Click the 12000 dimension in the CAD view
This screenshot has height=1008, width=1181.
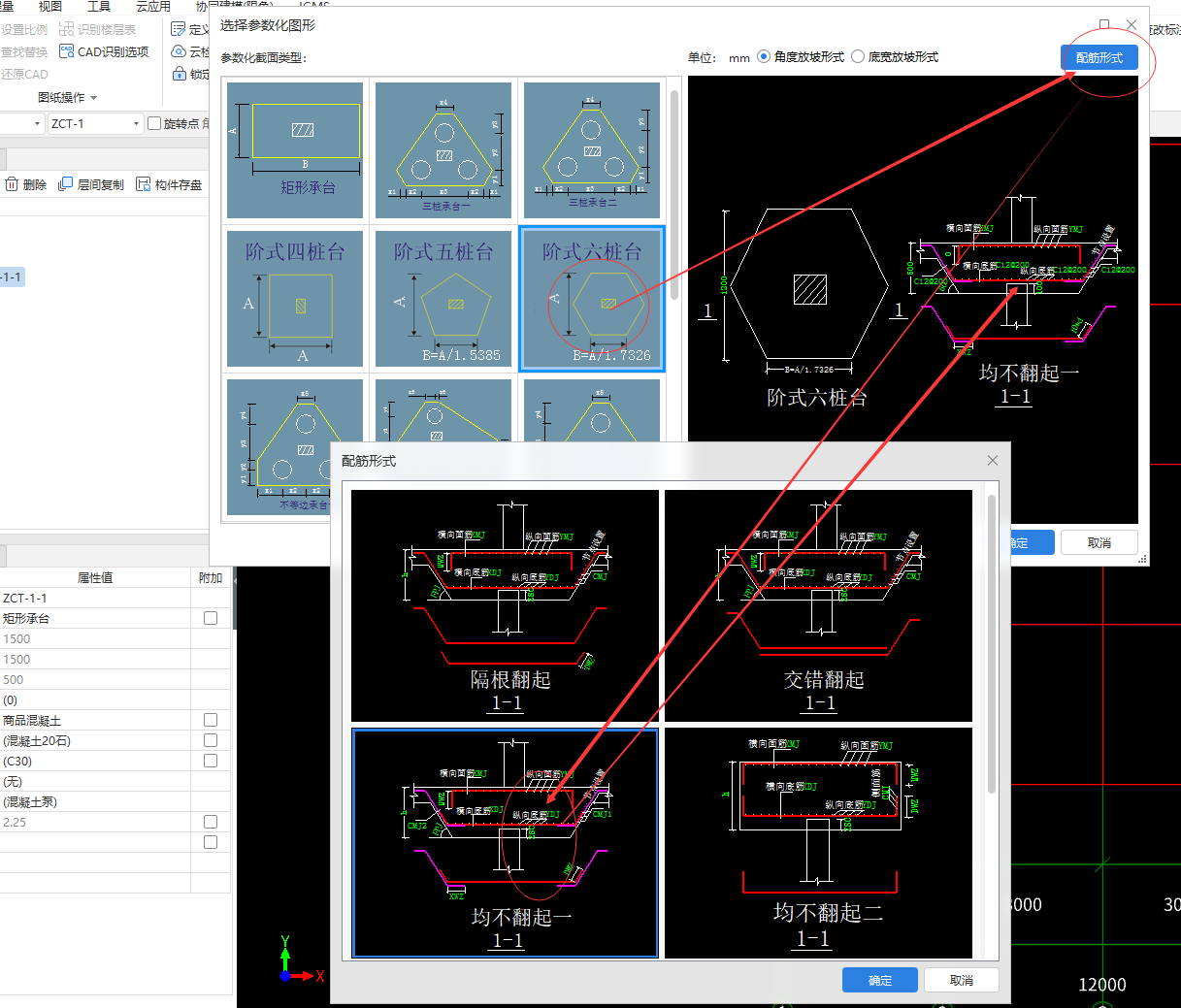click(1102, 985)
